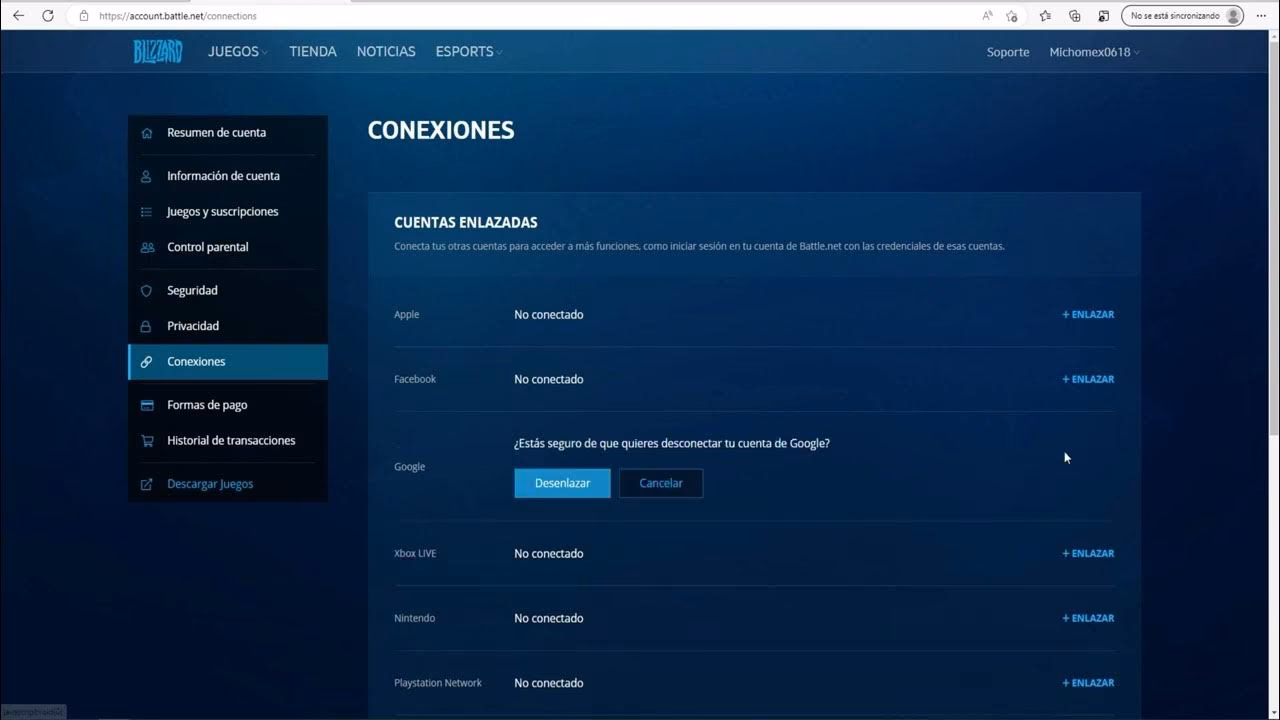The width and height of the screenshot is (1280, 720).
Task: Expand the ESPORTS dropdown menu
Action: click(469, 52)
